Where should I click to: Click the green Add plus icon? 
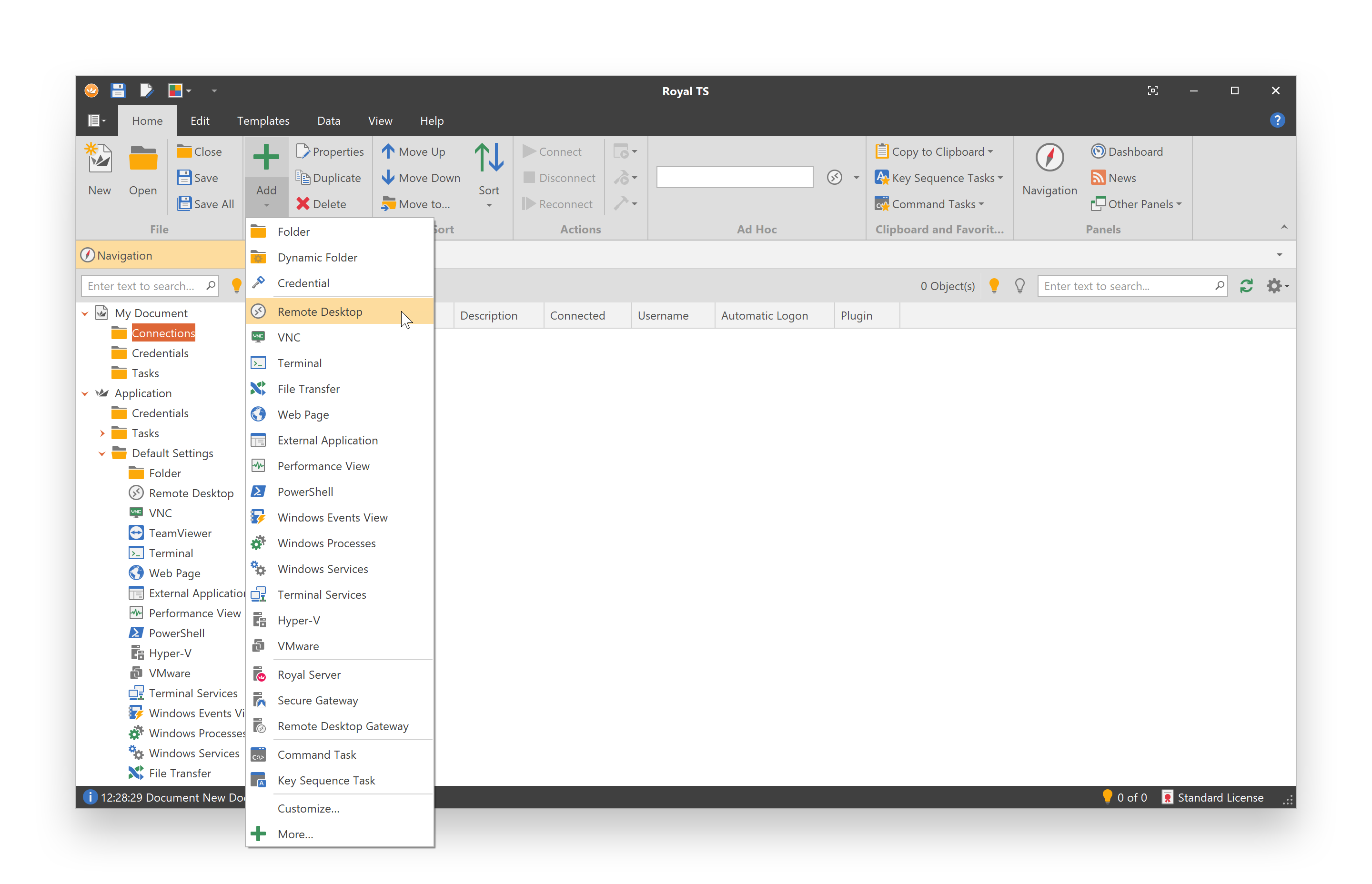point(266,157)
